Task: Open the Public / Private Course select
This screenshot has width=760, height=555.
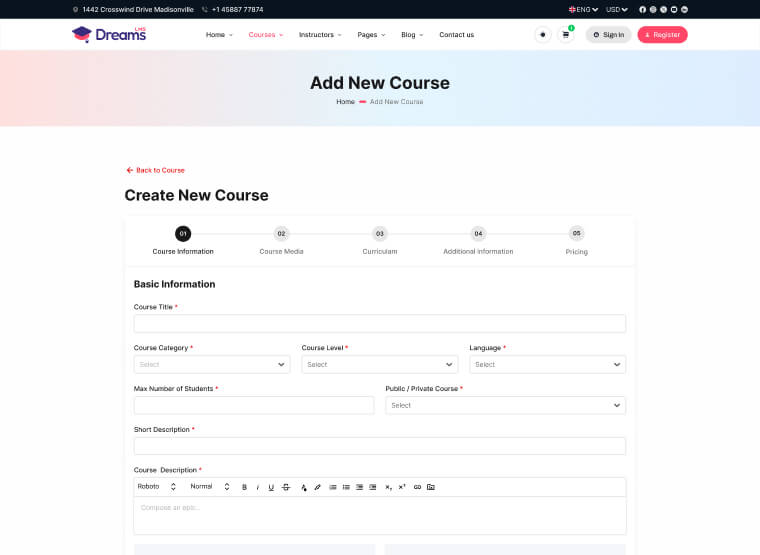Action: pyautogui.click(x=506, y=405)
